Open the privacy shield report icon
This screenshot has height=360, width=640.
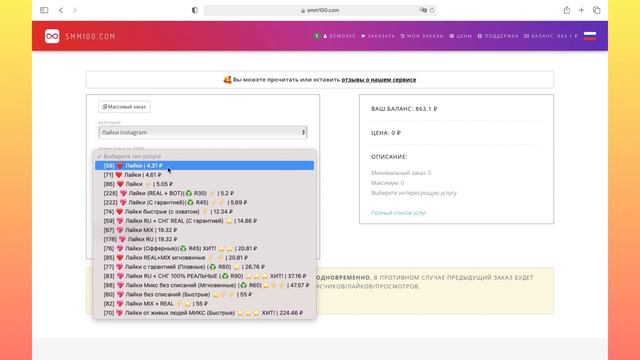[195, 10]
